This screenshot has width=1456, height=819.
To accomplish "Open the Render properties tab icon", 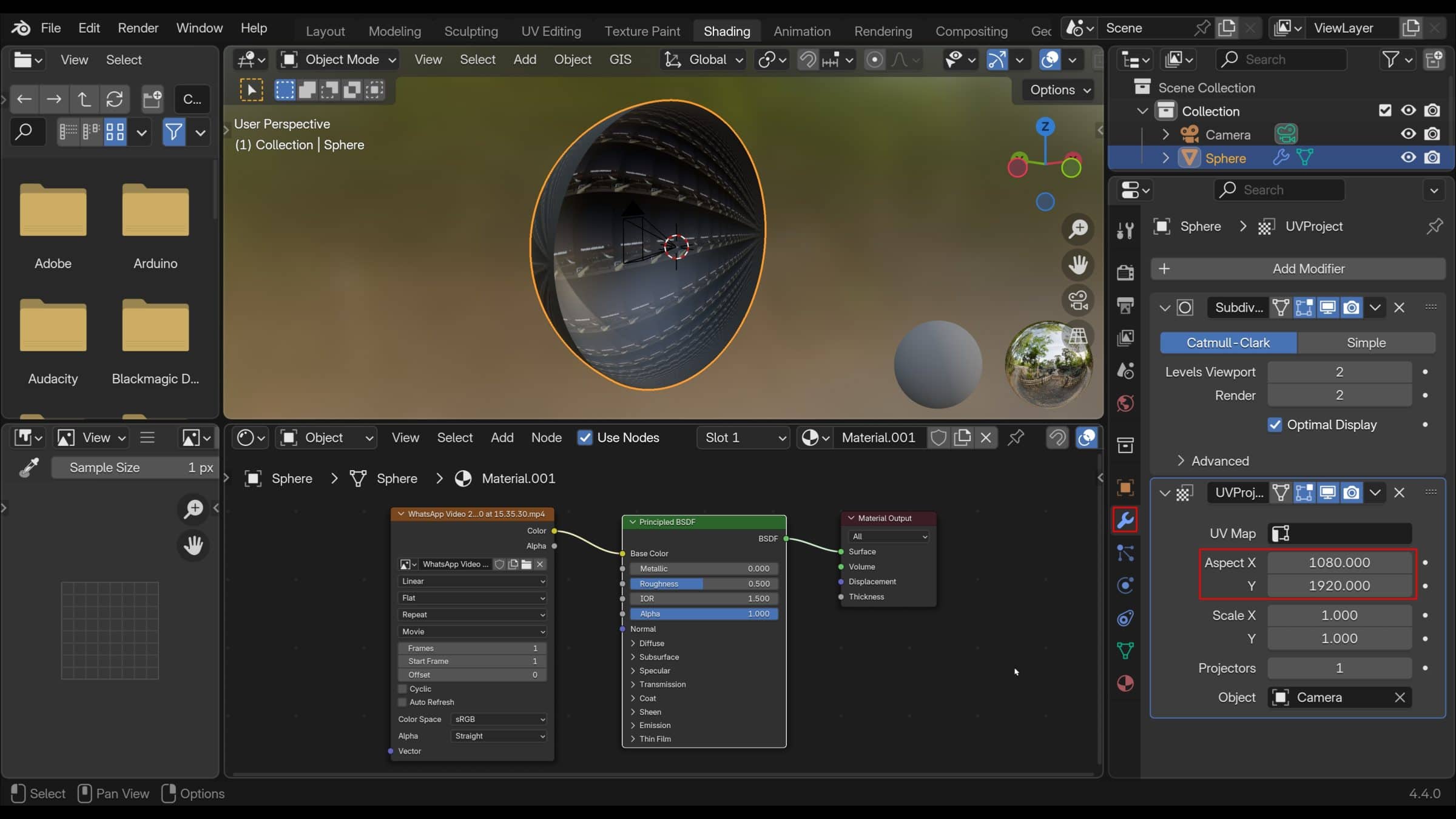I will pos(1125,272).
